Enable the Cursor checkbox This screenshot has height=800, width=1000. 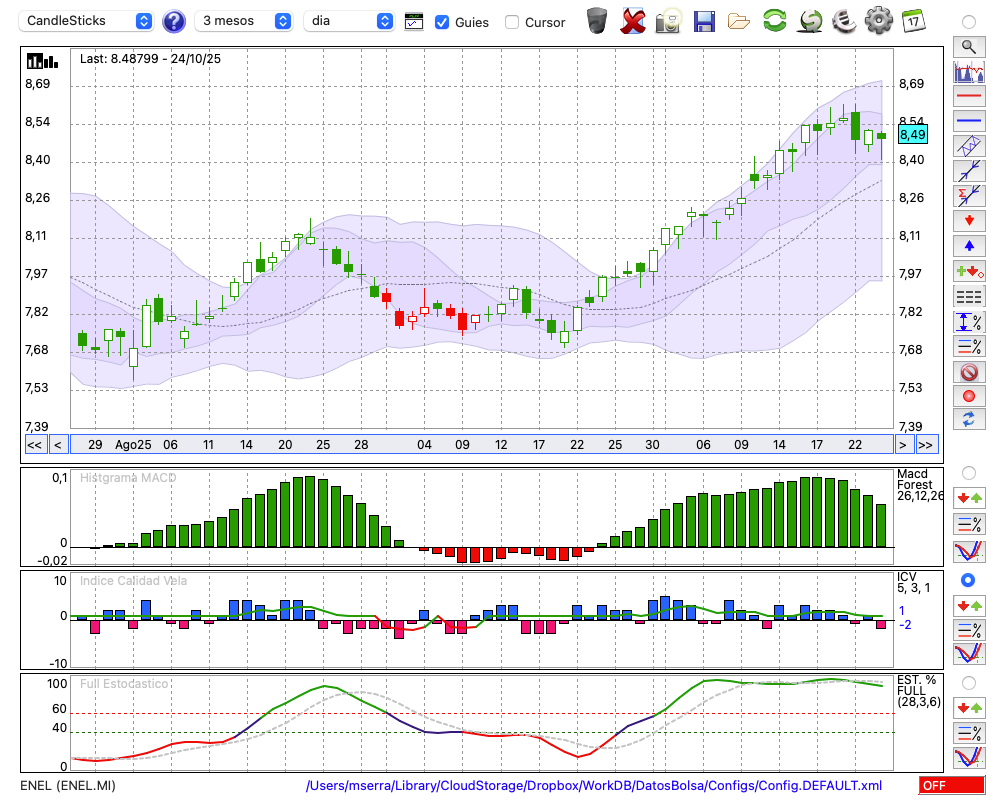(512, 22)
